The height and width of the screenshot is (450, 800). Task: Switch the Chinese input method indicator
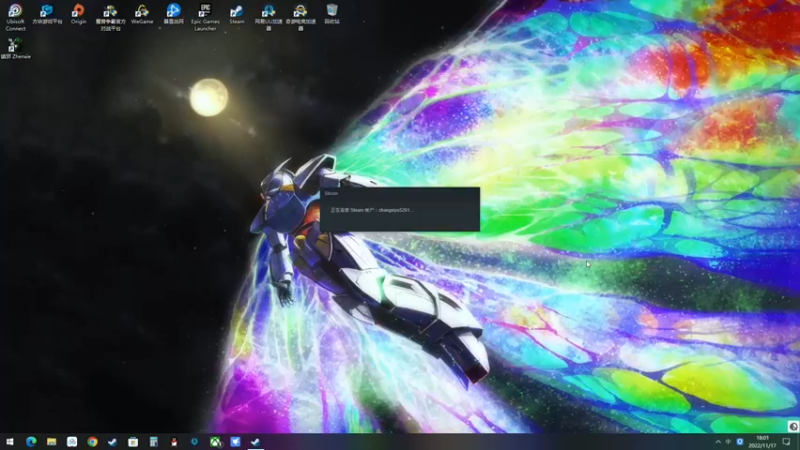[729, 442]
